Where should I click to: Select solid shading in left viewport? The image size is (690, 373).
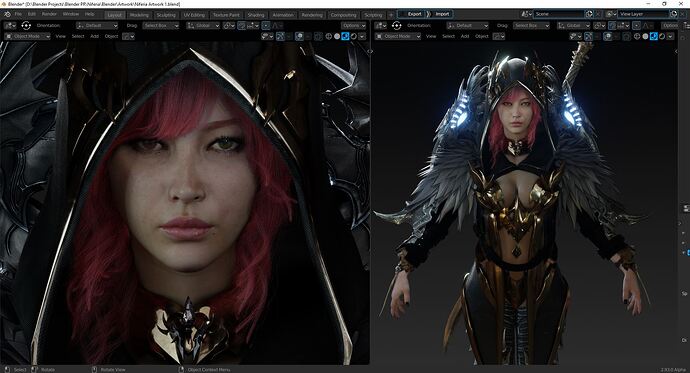click(337, 36)
